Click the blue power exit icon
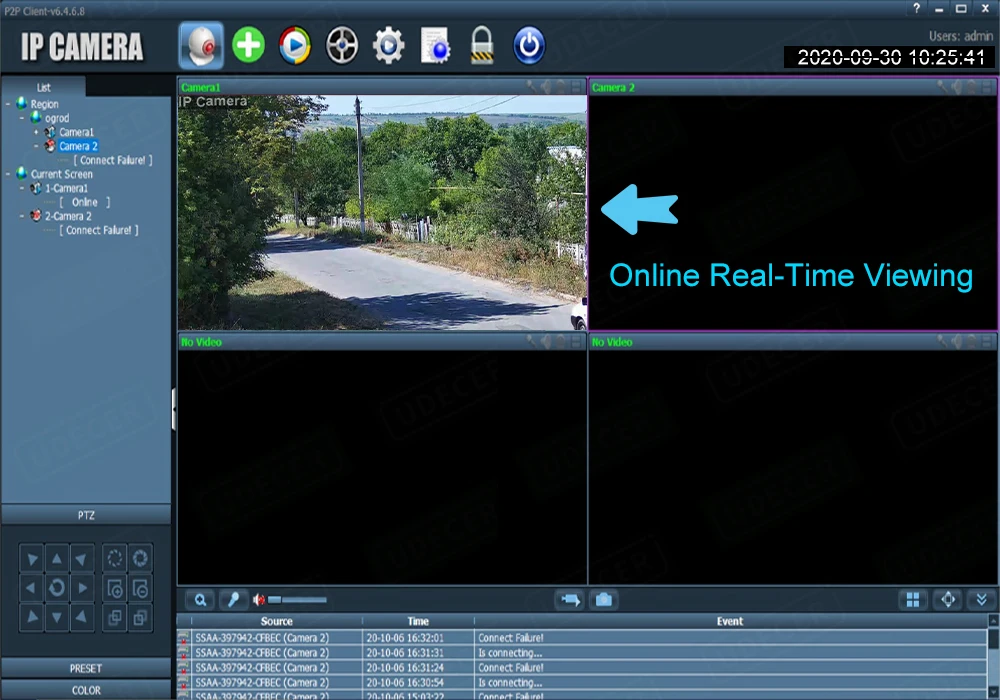Viewport: 1000px width, 700px height. pos(529,45)
